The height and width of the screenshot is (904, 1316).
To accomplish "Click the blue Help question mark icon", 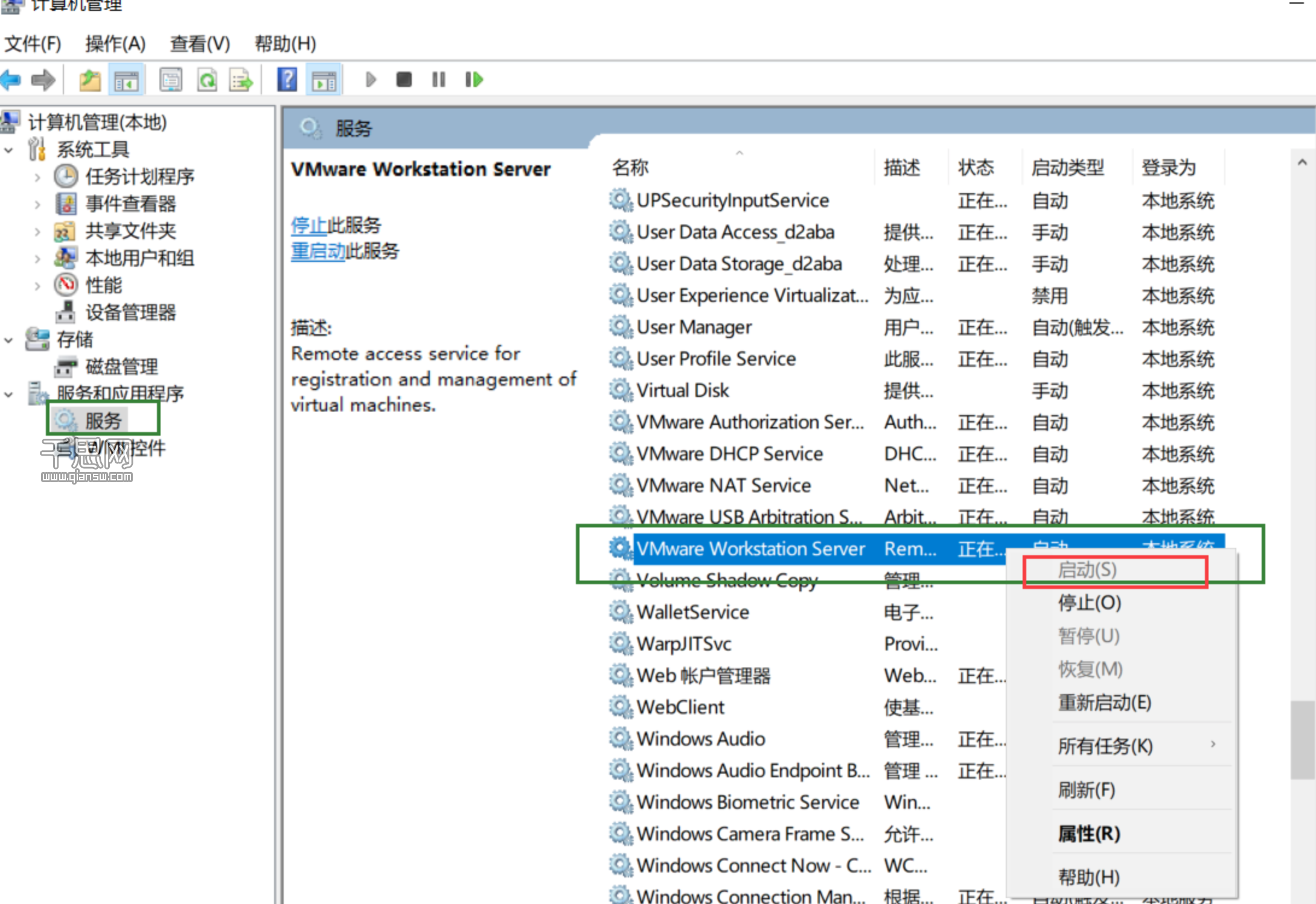I will click(x=287, y=80).
